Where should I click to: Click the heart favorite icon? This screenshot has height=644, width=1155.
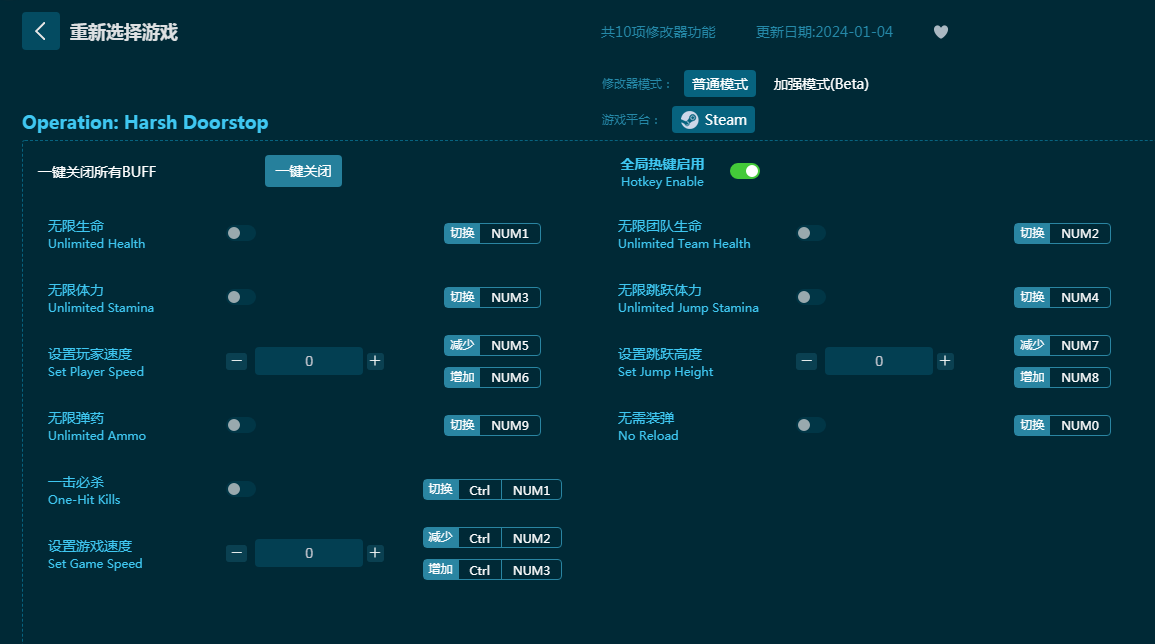click(940, 32)
